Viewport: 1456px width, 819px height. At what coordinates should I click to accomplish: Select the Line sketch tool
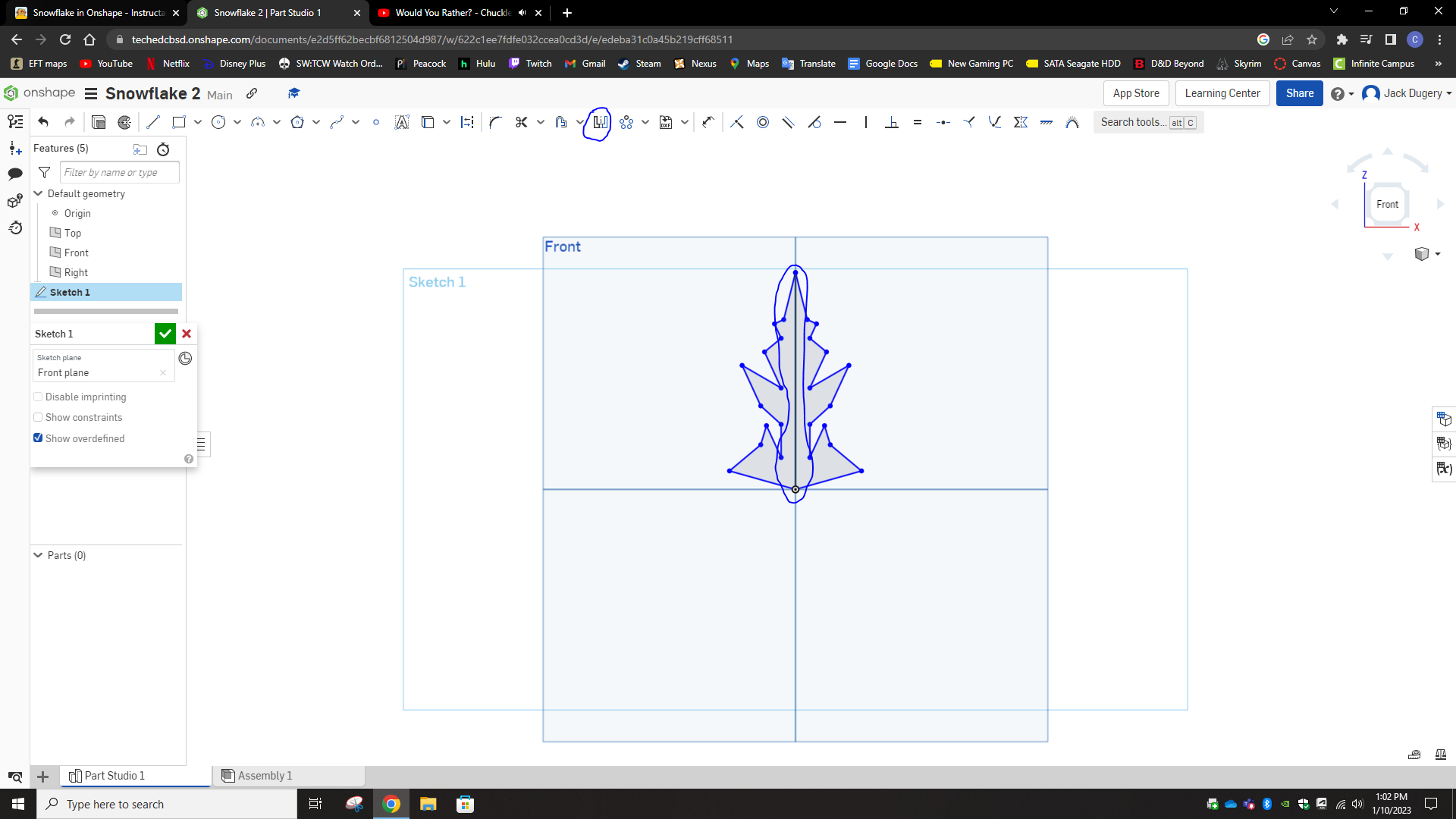point(153,121)
